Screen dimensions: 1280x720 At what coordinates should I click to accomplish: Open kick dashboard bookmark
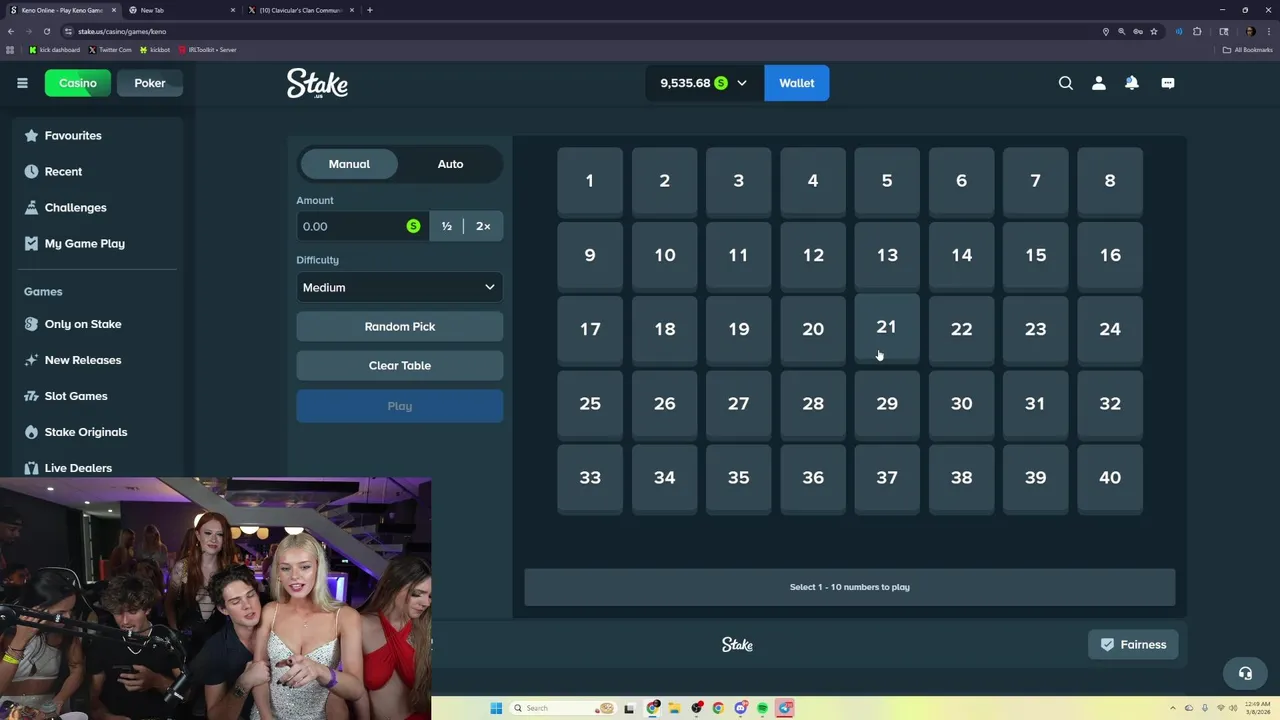click(x=55, y=49)
